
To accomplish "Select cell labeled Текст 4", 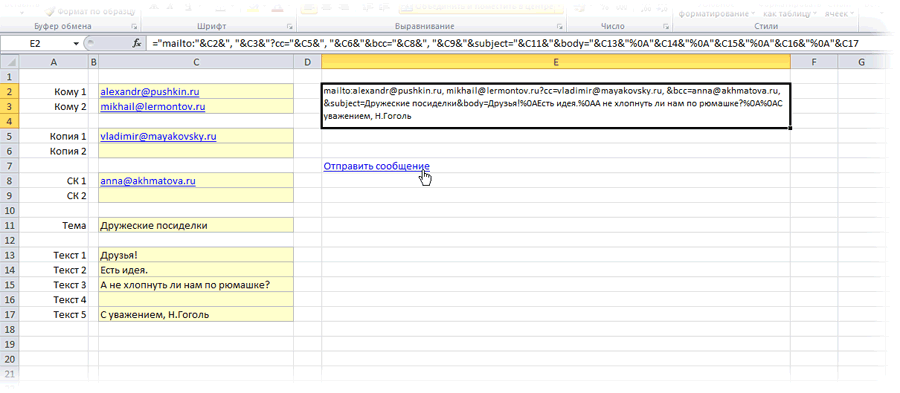I will tap(54, 300).
